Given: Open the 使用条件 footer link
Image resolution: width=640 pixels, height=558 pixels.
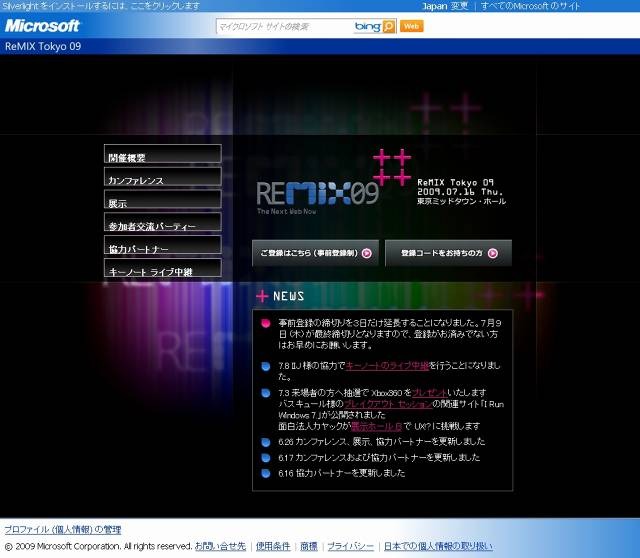Looking at the screenshot, I should [273, 546].
